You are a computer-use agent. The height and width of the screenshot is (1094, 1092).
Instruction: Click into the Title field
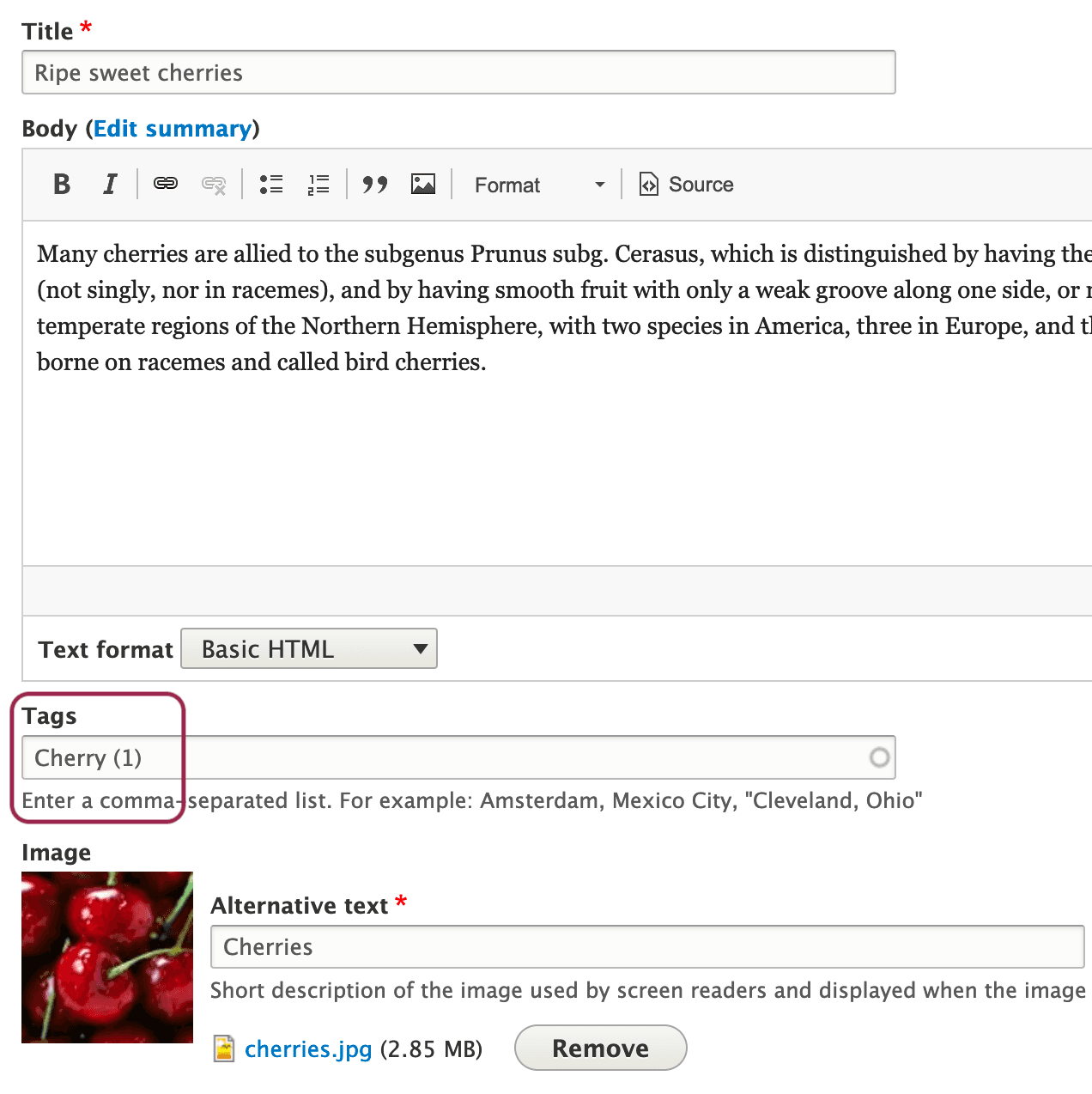click(x=458, y=73)
